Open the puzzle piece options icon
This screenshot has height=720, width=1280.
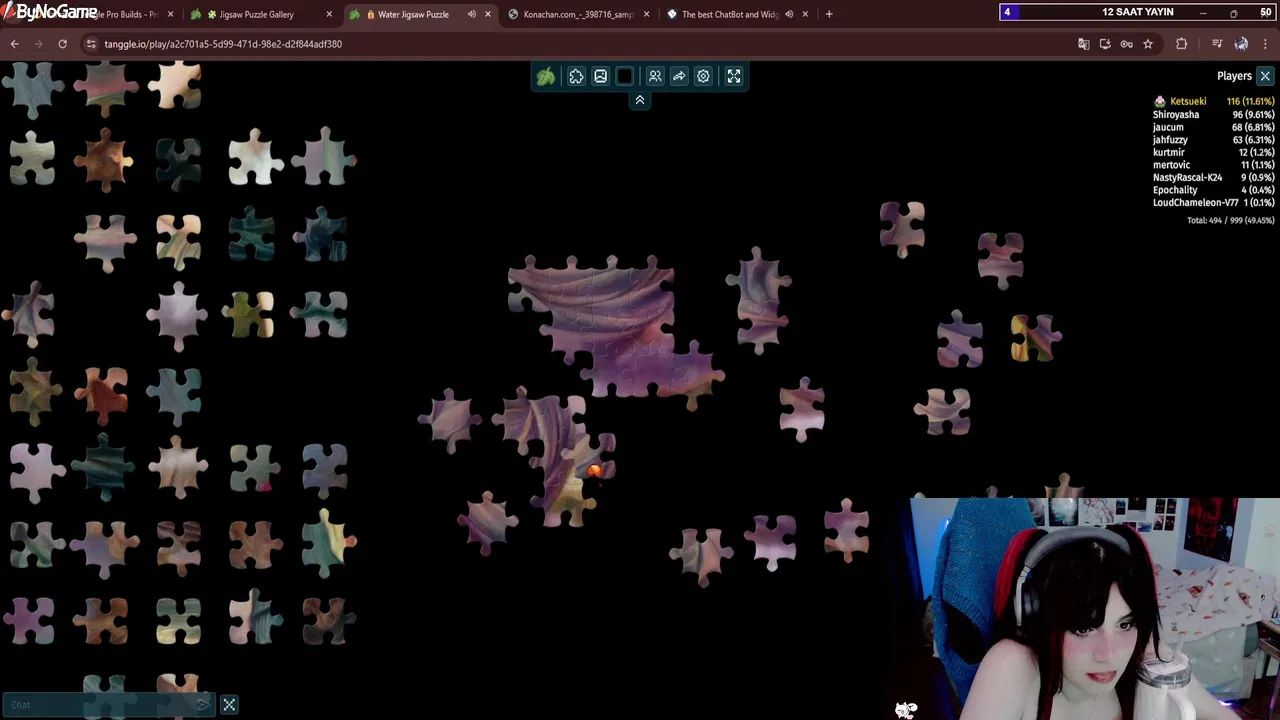point(576,76)
